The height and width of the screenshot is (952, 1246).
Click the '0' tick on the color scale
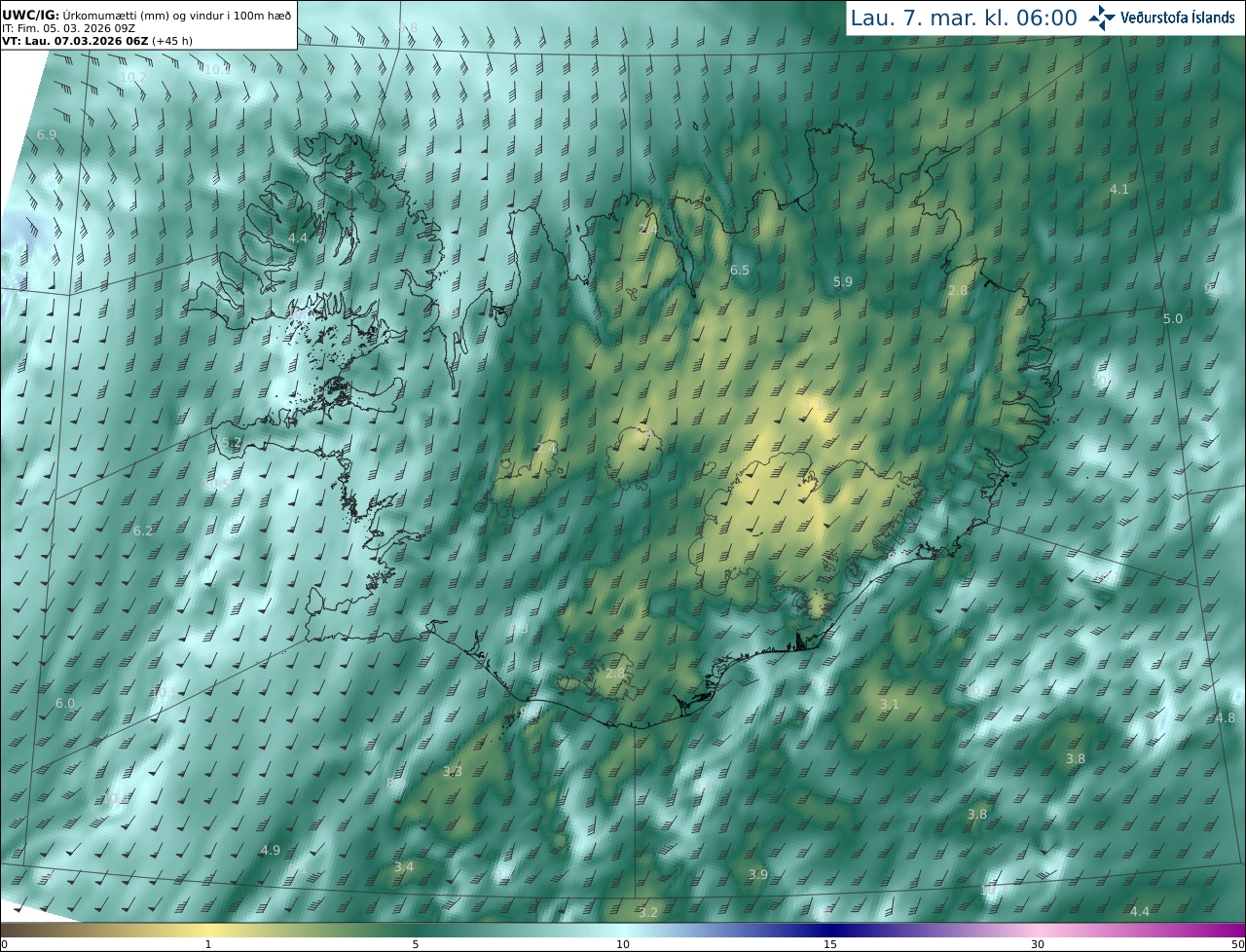(x=3, y=944)
